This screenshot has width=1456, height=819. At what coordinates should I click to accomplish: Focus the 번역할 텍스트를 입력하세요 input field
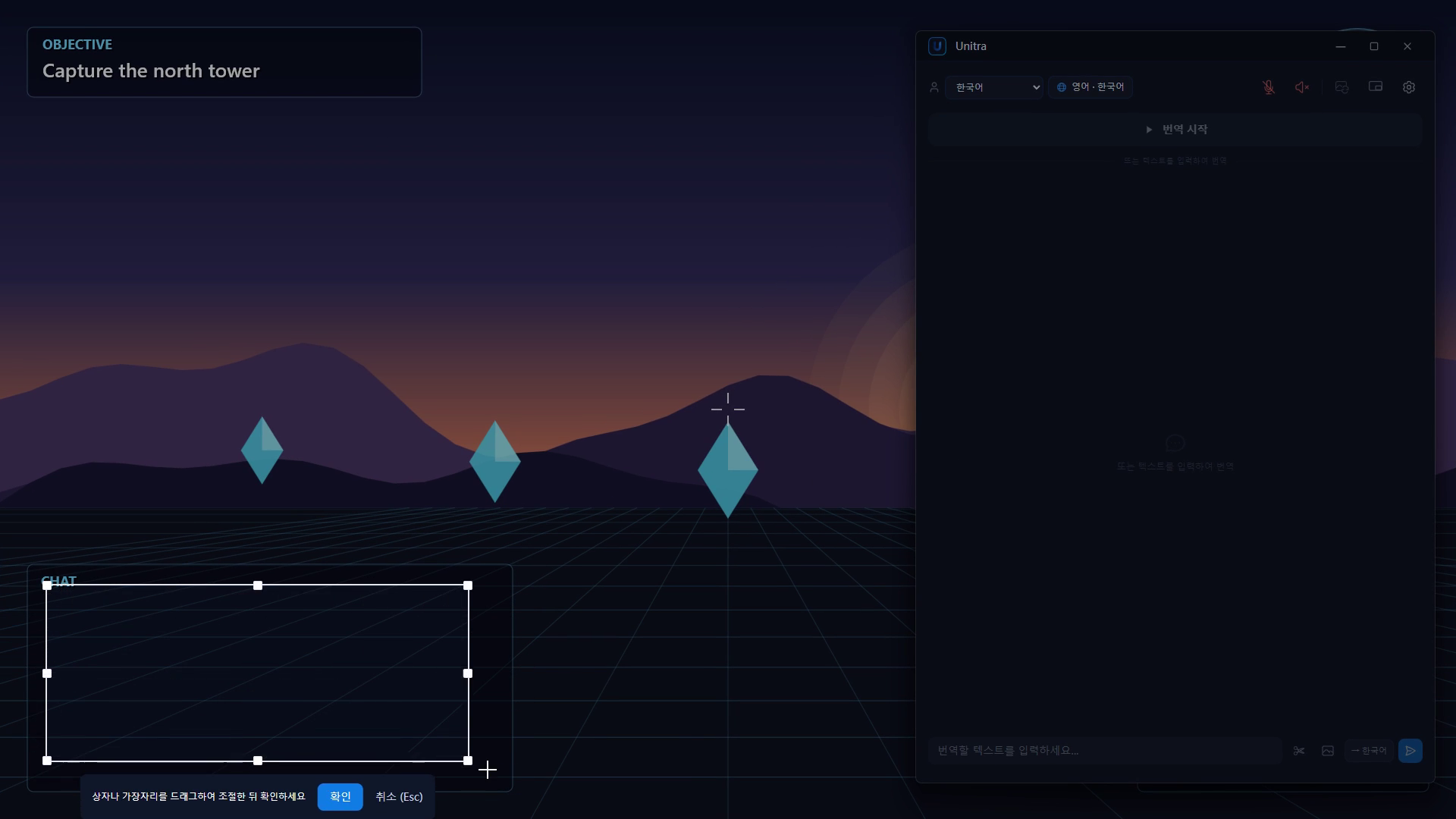click(x=1105, y=751)
